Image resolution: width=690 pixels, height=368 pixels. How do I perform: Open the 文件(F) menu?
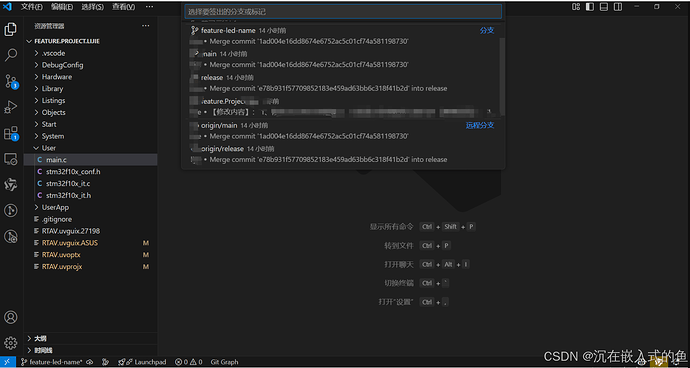(32, 7)
